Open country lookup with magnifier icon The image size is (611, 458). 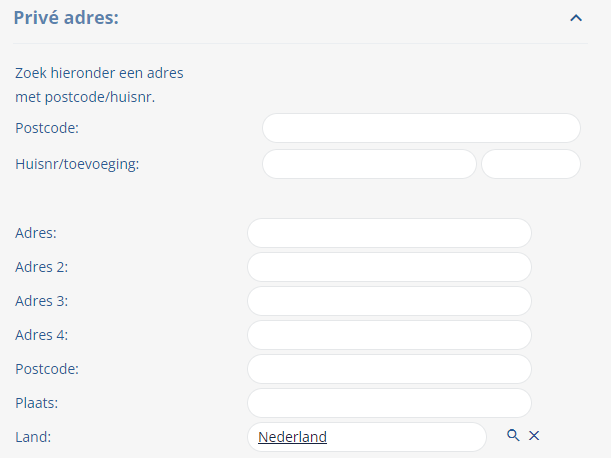(x=513, y=435)
